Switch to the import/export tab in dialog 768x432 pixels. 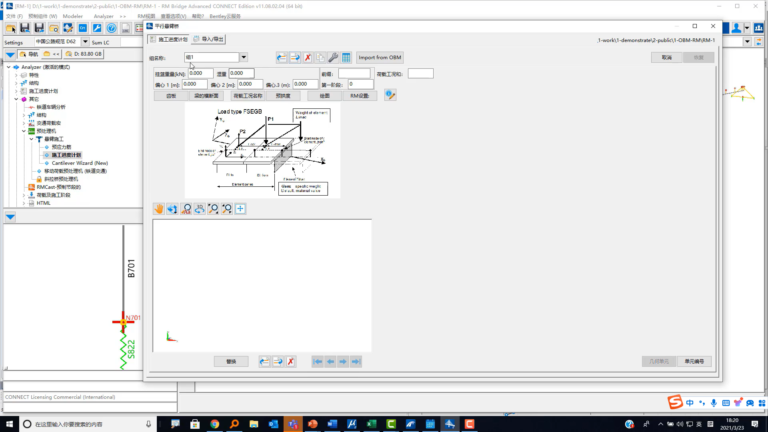[x=209, y=39]
